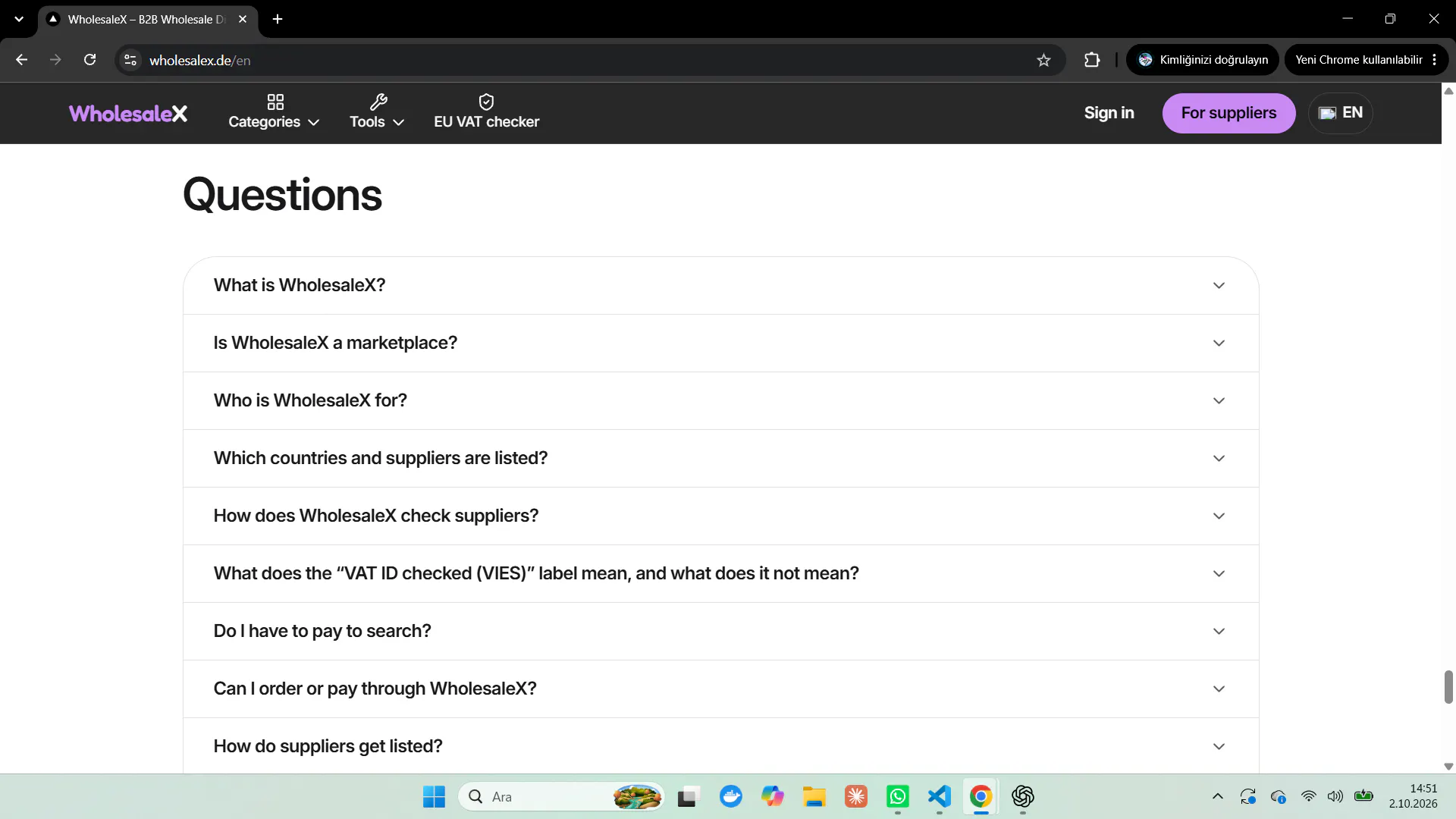Screen dimensions: 1456x819
Task: Open Task View on the taskbar
Action: point(687,797)
